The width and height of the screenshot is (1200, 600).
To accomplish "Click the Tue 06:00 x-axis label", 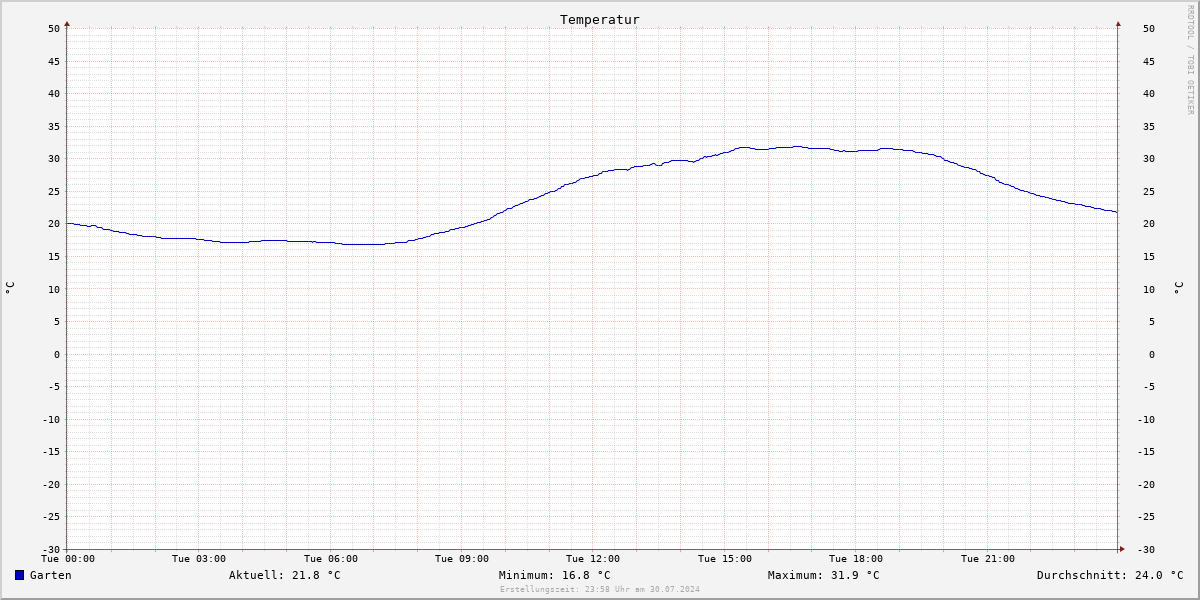I will (331, 559).
